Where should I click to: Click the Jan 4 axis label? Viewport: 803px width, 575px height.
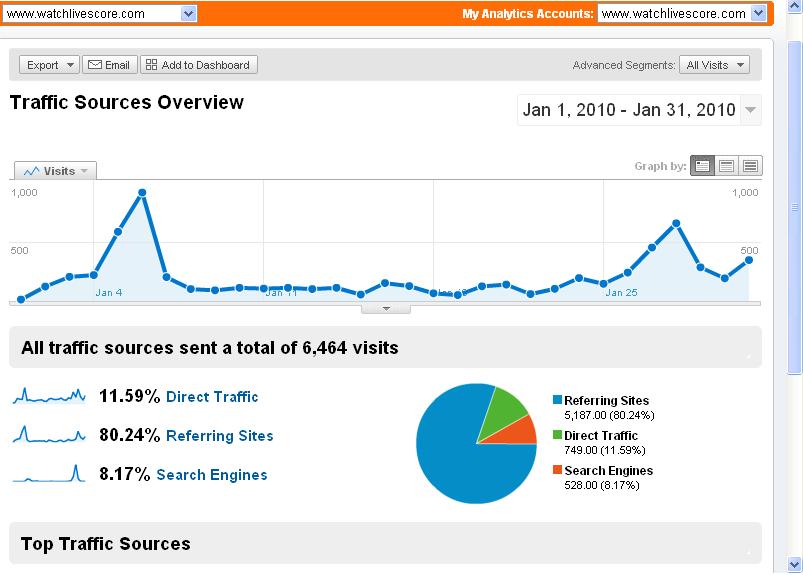point(109,292)
